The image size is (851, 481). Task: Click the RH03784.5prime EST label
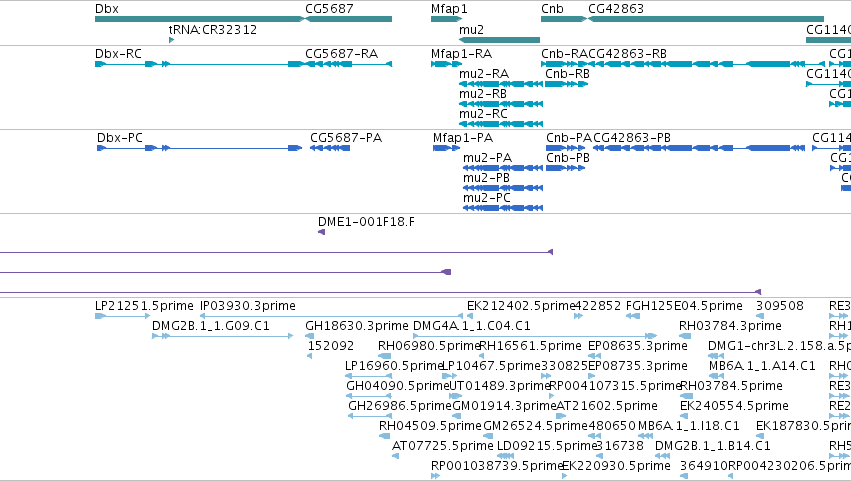pos(731,387)
